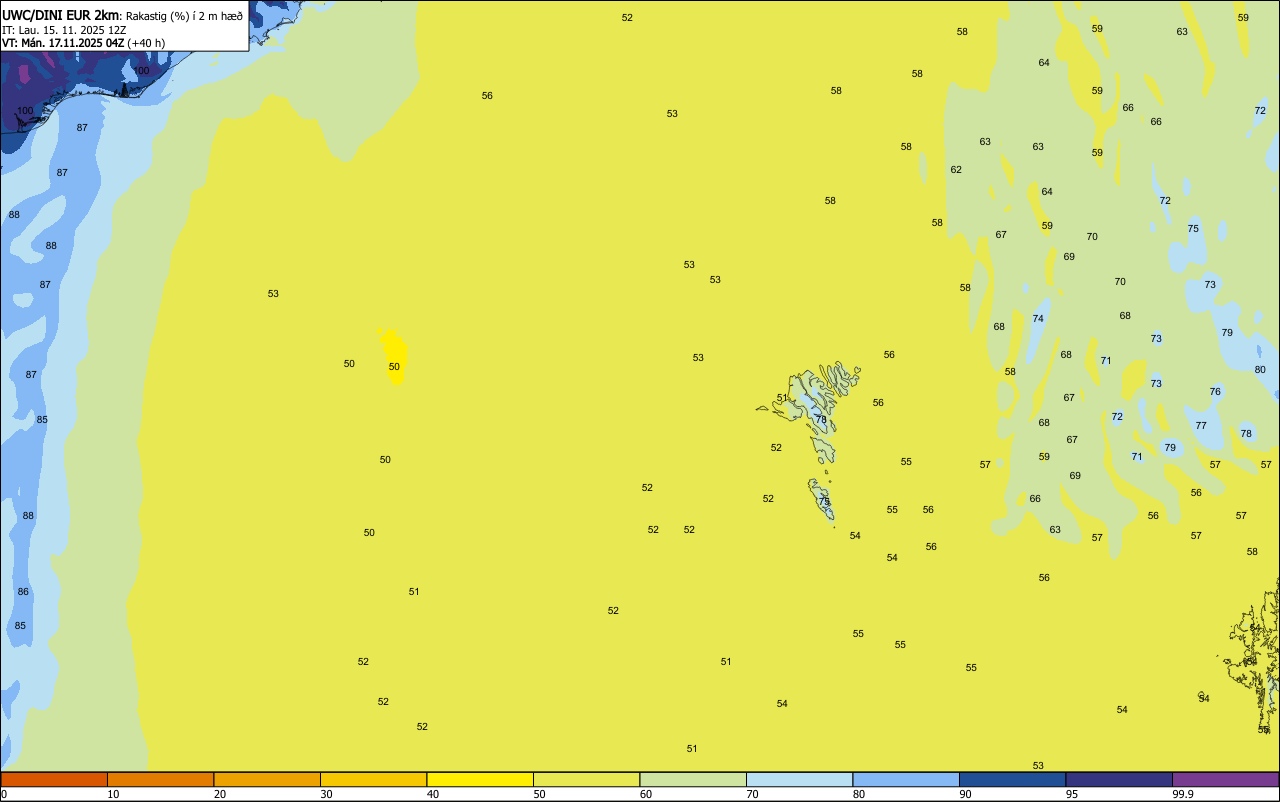Click the 80–90 medium blue legend block

[x=906, y=779]
